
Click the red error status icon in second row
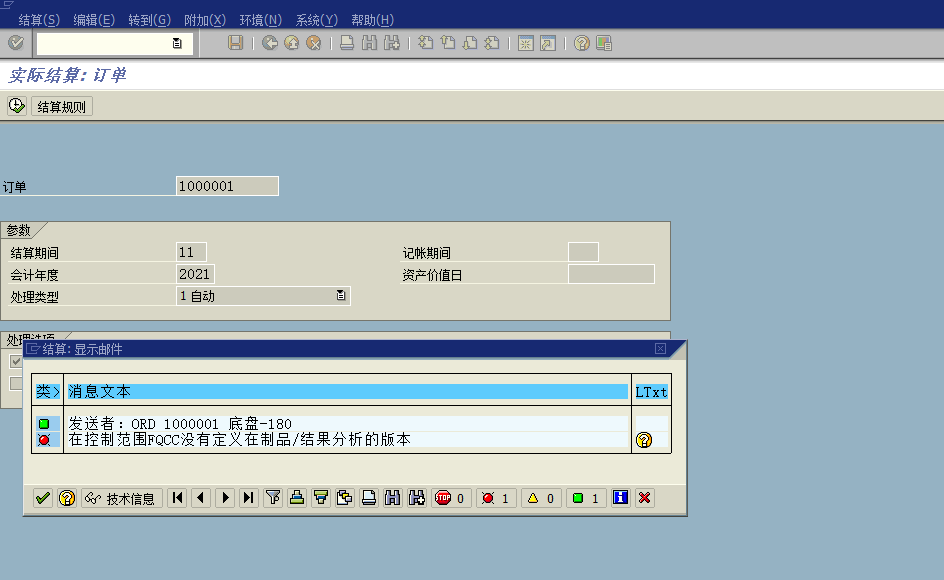[x=44, y=440]
